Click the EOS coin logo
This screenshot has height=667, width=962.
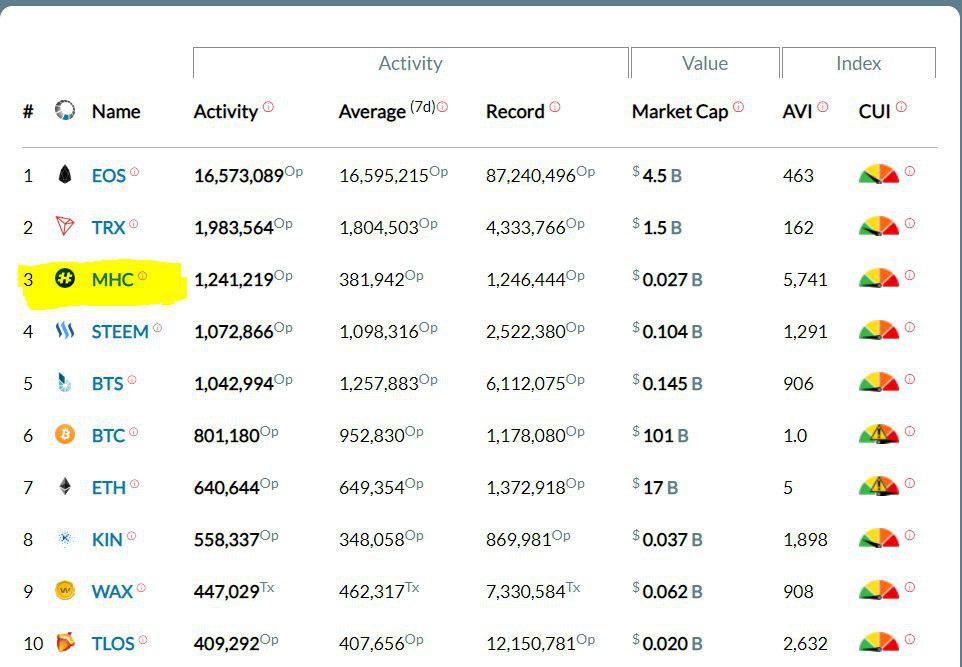tap(64, 175)
